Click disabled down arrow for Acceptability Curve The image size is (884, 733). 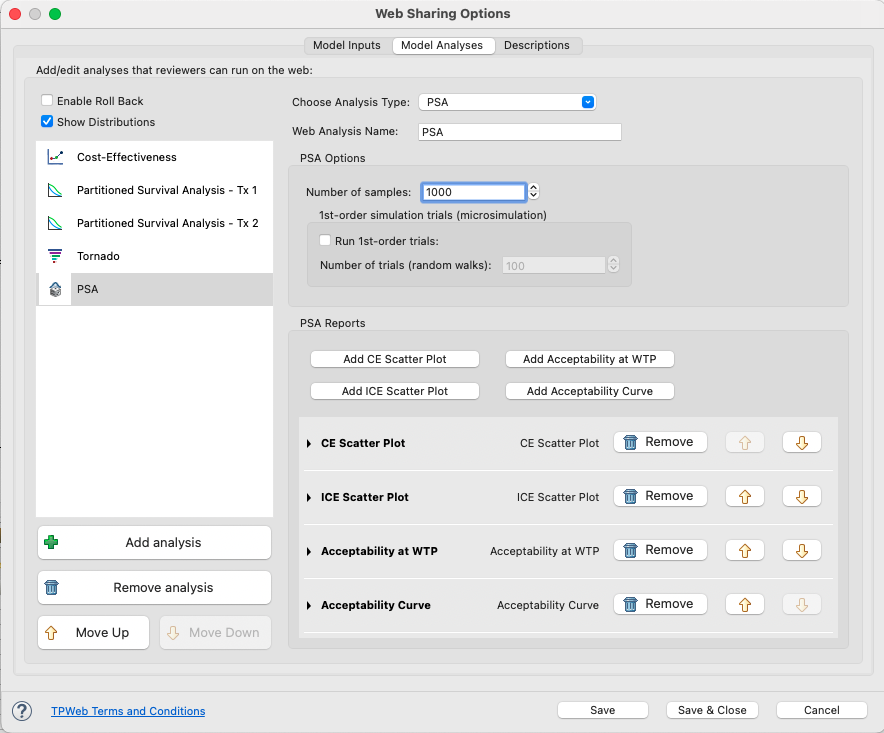coord(802,604)
